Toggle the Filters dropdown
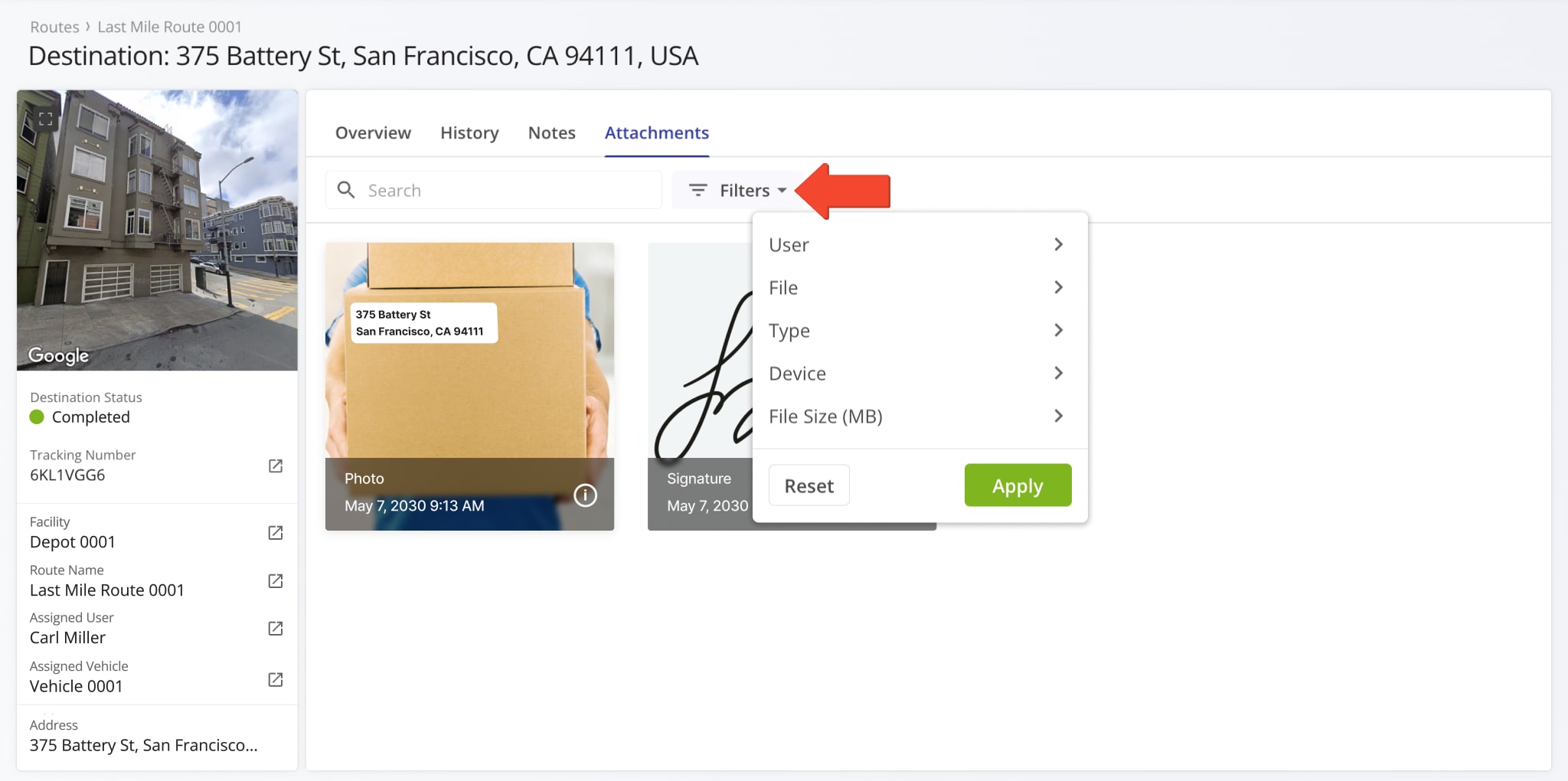This screenshot has width=1568, height=781. click(x=738, y=190)
